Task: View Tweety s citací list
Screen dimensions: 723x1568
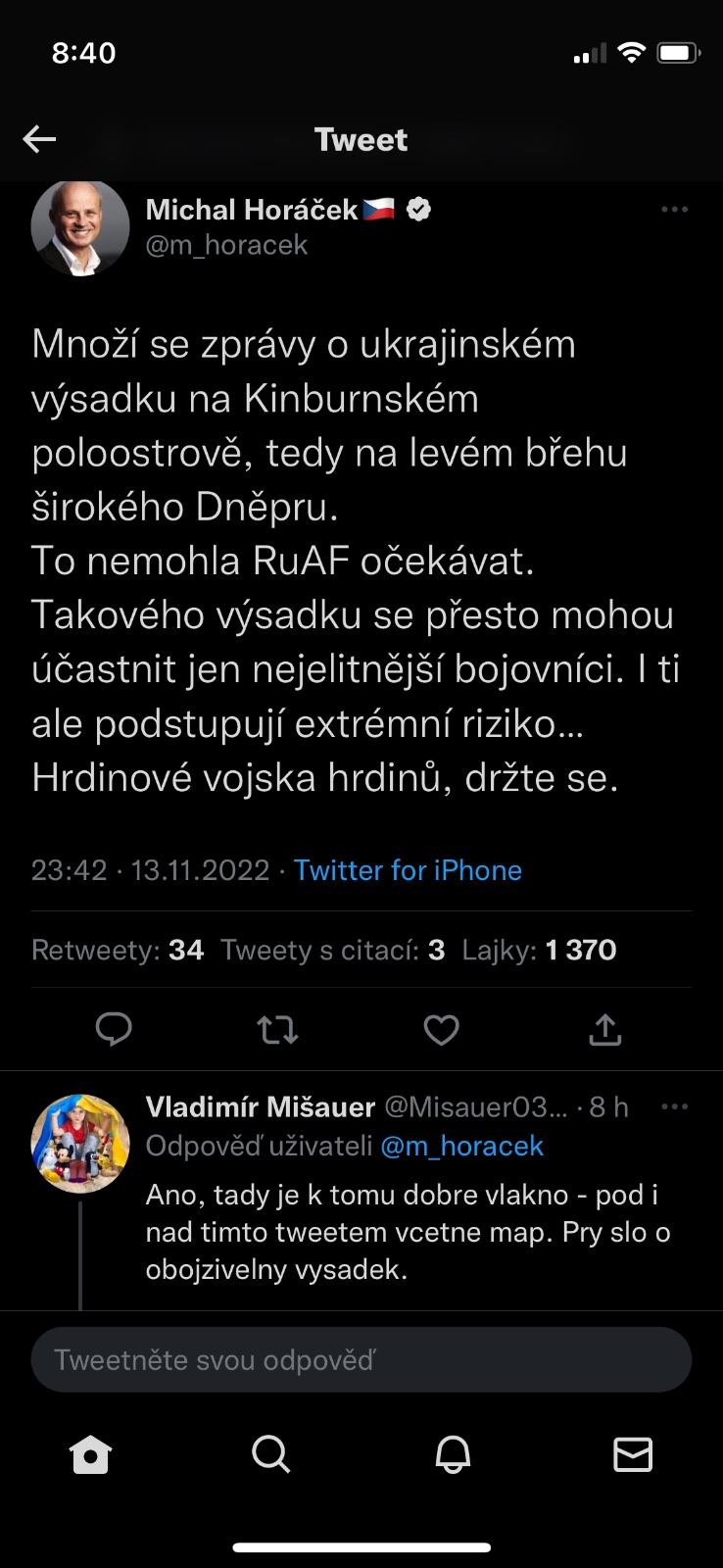Action: click(332, 950)
